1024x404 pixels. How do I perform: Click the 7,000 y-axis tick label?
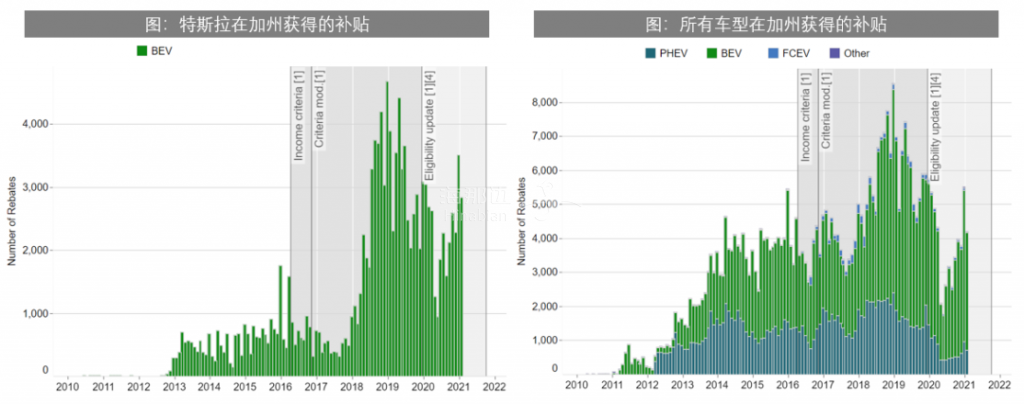point(547,136)
